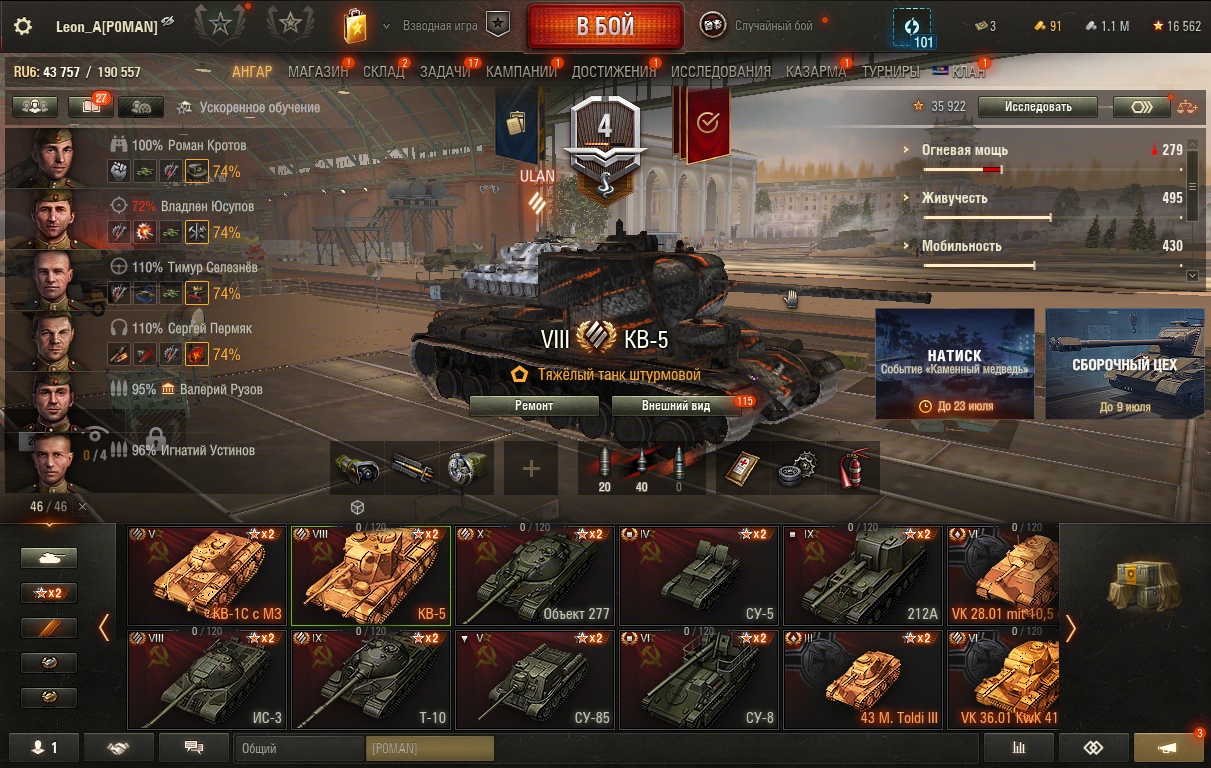
Task: Open the notifications megaphone icon
Action: pos(1169,747)
